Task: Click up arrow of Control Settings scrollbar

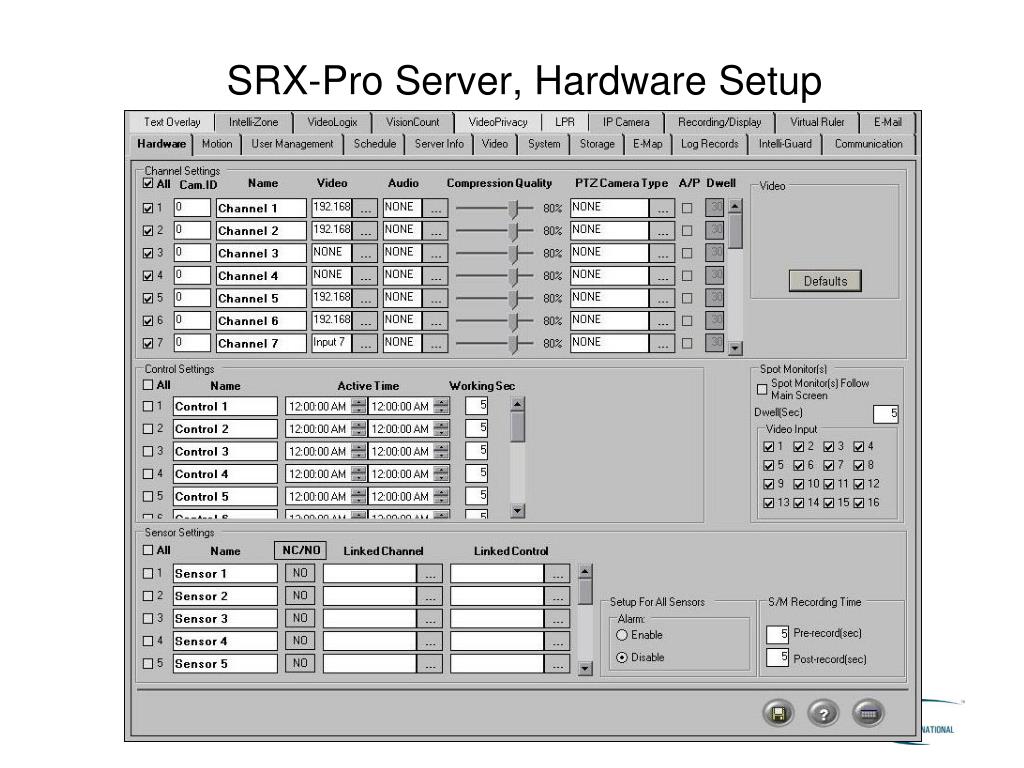Action: tap(517, 404)
